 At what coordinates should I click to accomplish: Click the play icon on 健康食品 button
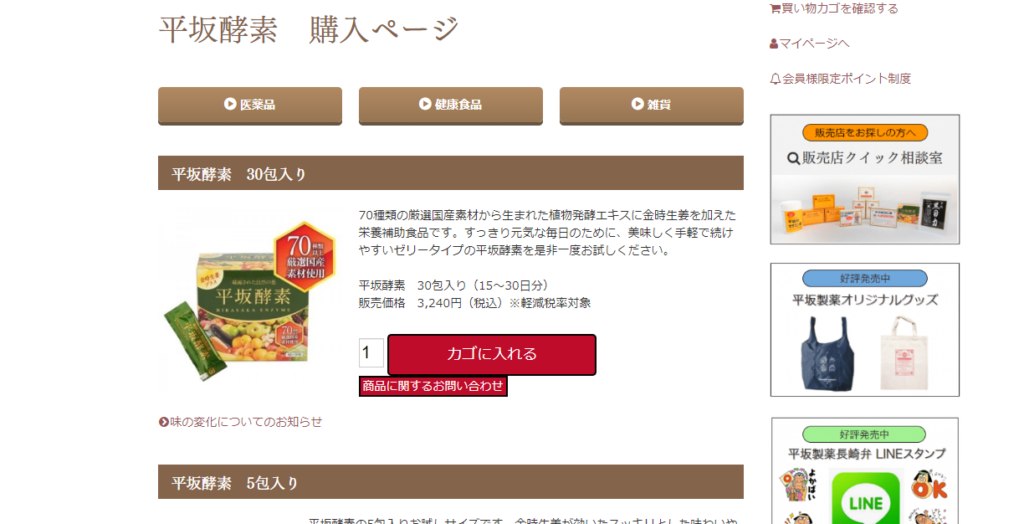[x=425, y=104]
